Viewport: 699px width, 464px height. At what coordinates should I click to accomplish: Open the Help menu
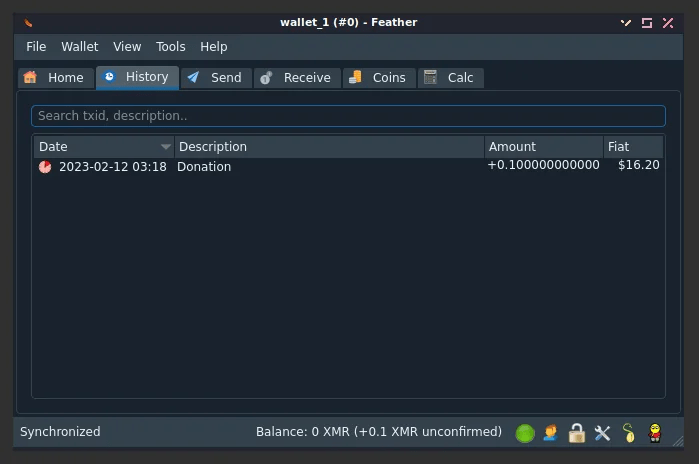click(x=214, y=47)
